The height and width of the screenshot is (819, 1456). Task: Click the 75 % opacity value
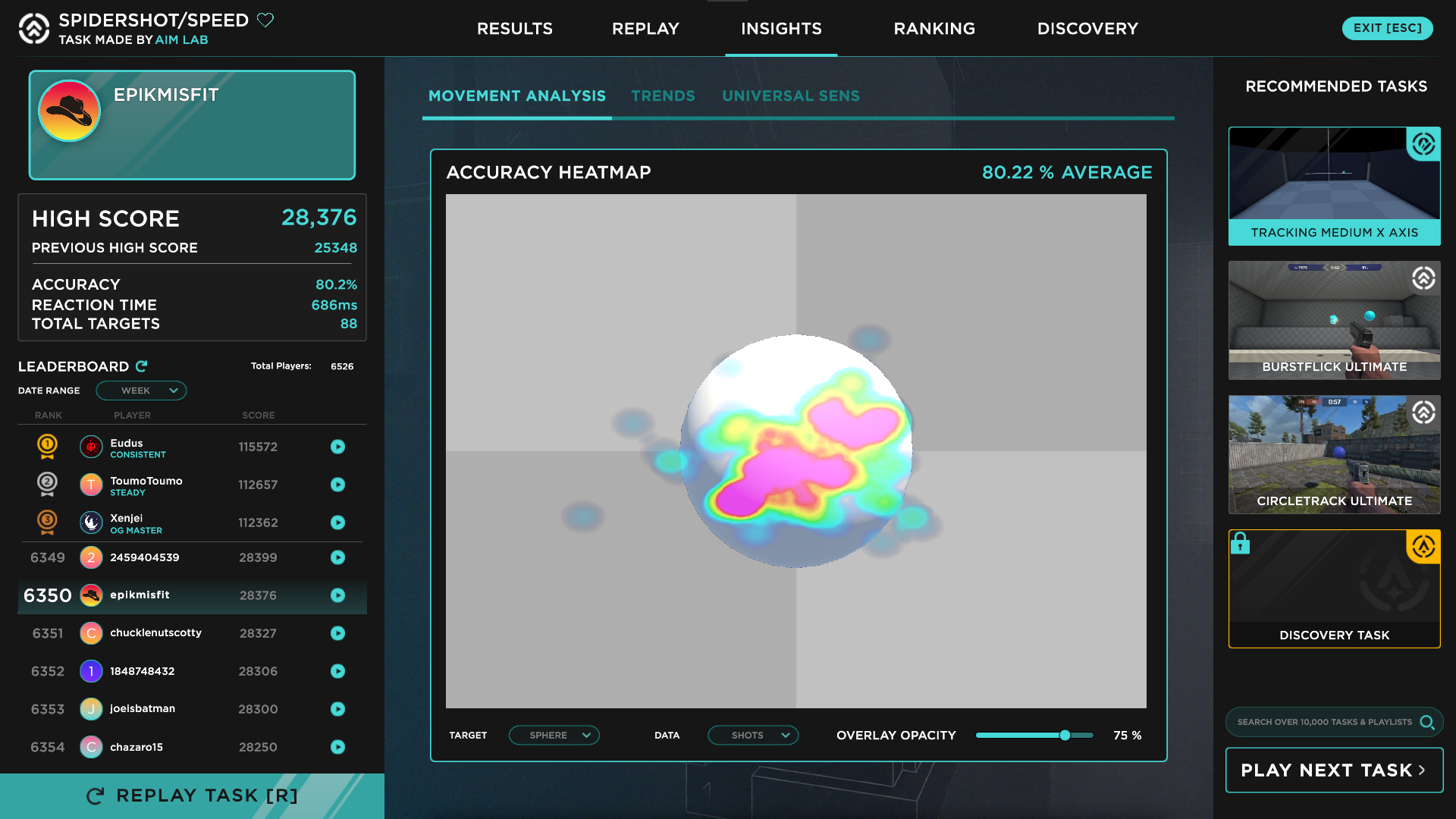[1128, 736]
